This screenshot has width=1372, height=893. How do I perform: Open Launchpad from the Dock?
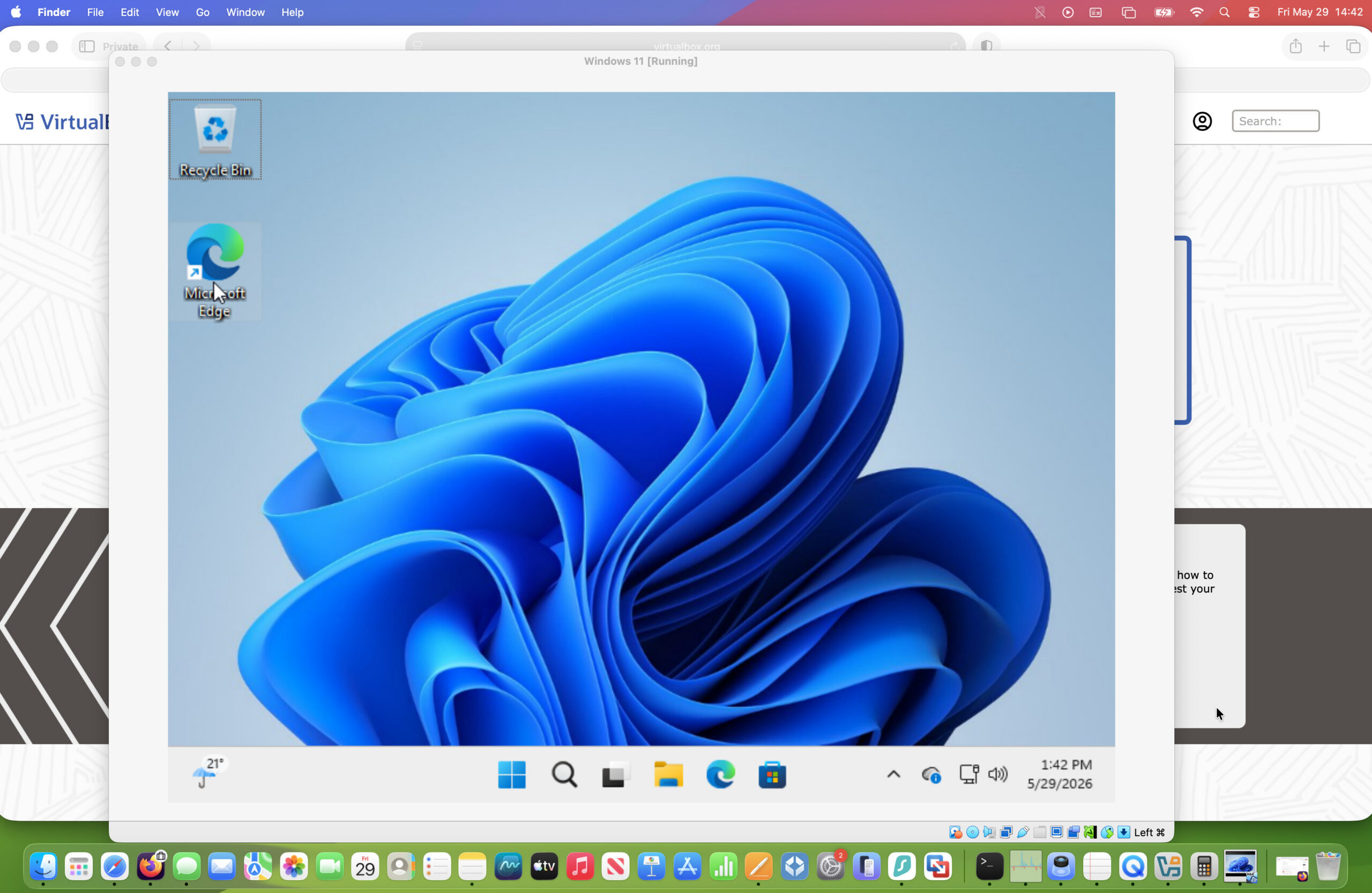tap(79, 866)
